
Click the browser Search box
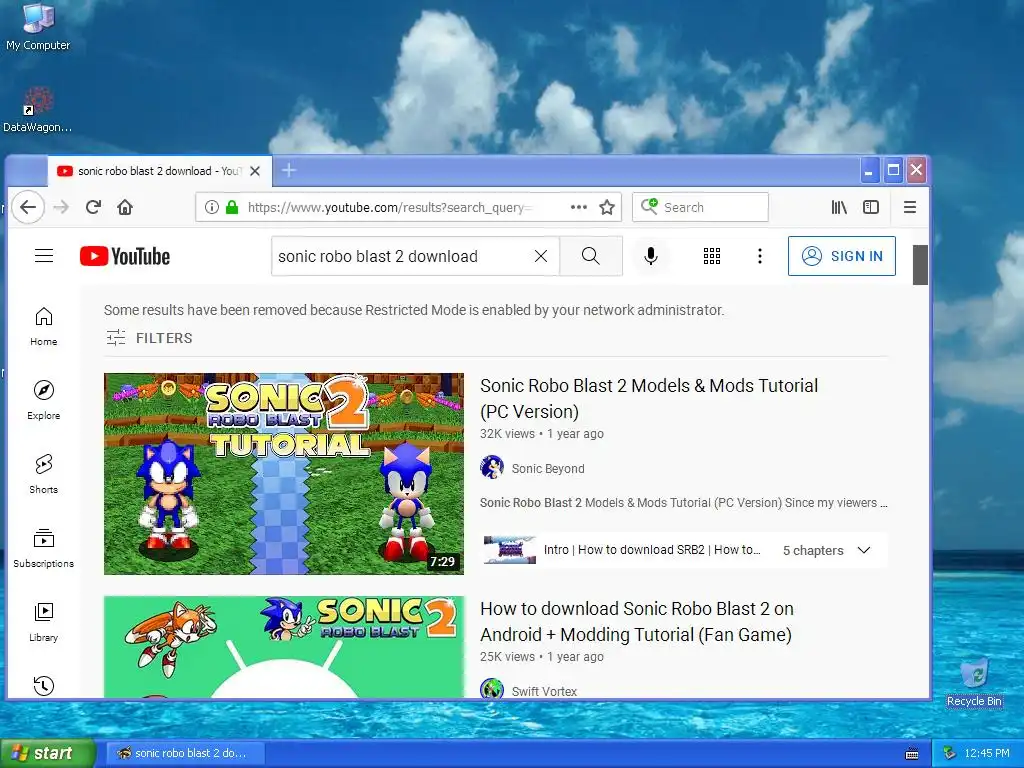[700, 207]
